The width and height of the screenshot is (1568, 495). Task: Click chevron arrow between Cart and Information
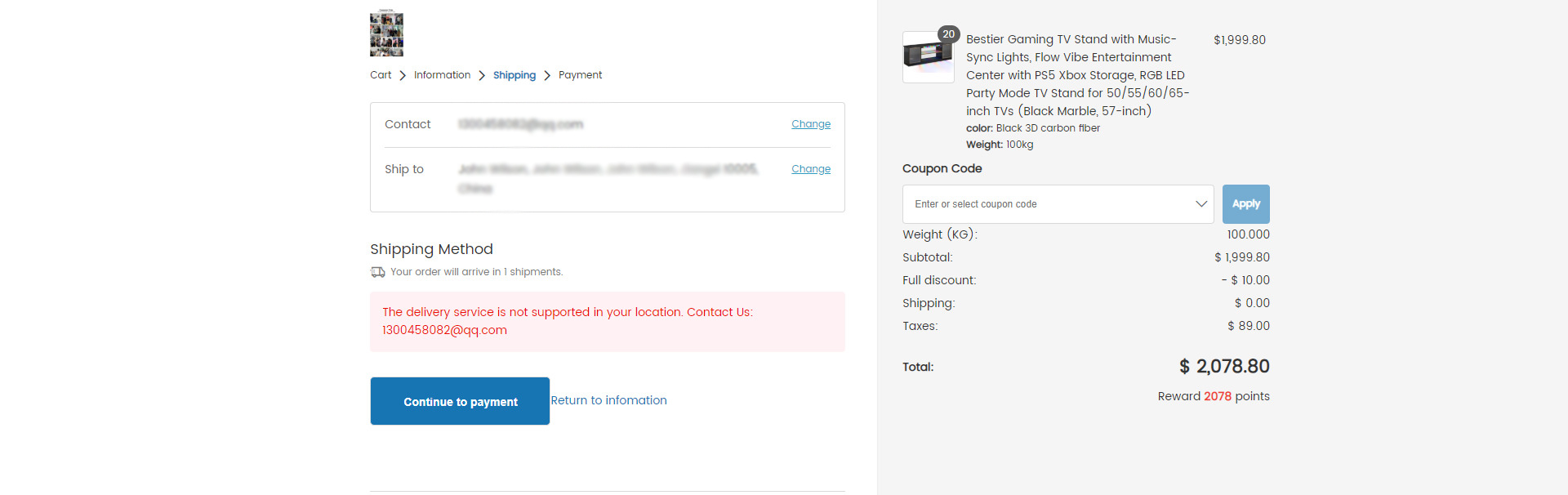[x=403, y=75]
